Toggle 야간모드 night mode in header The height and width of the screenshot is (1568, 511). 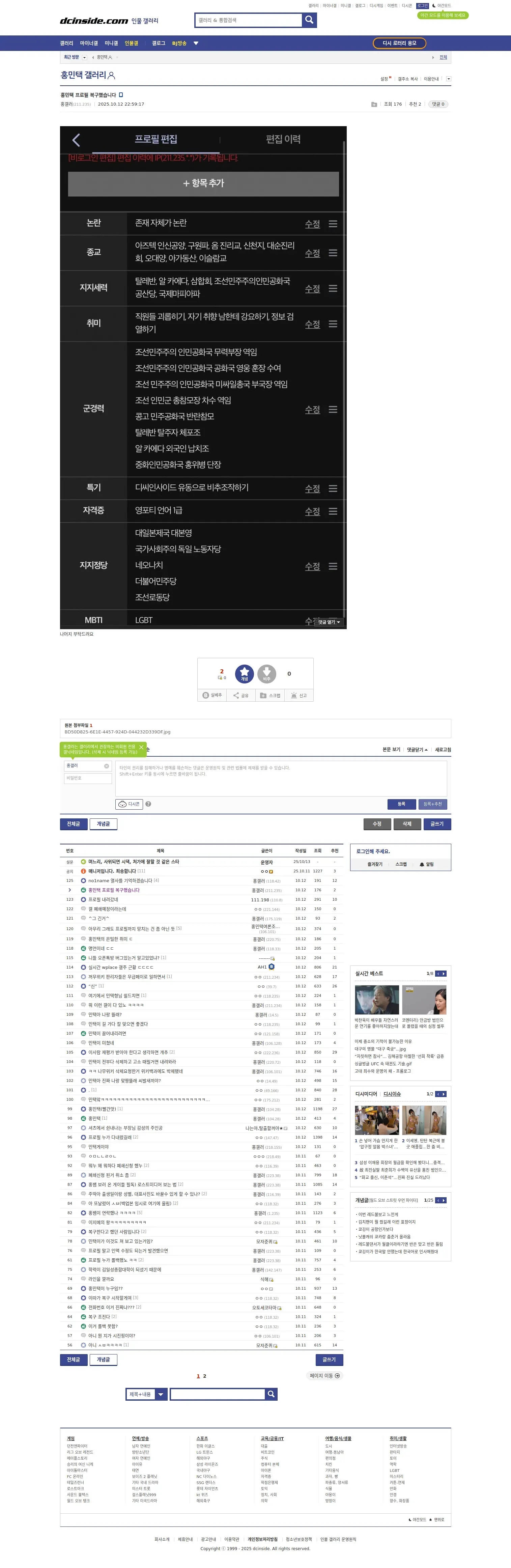442,5
